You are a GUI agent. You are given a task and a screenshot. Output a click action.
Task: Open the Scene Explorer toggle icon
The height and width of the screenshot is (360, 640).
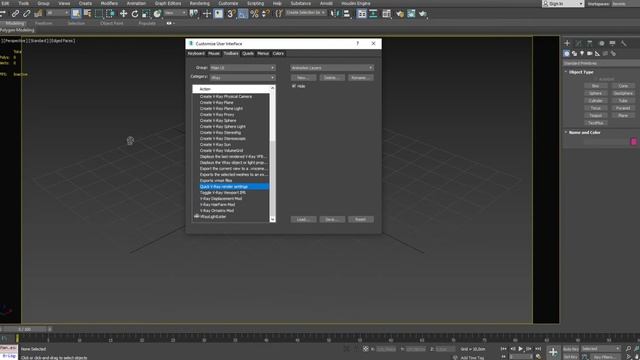click(362, 14)
